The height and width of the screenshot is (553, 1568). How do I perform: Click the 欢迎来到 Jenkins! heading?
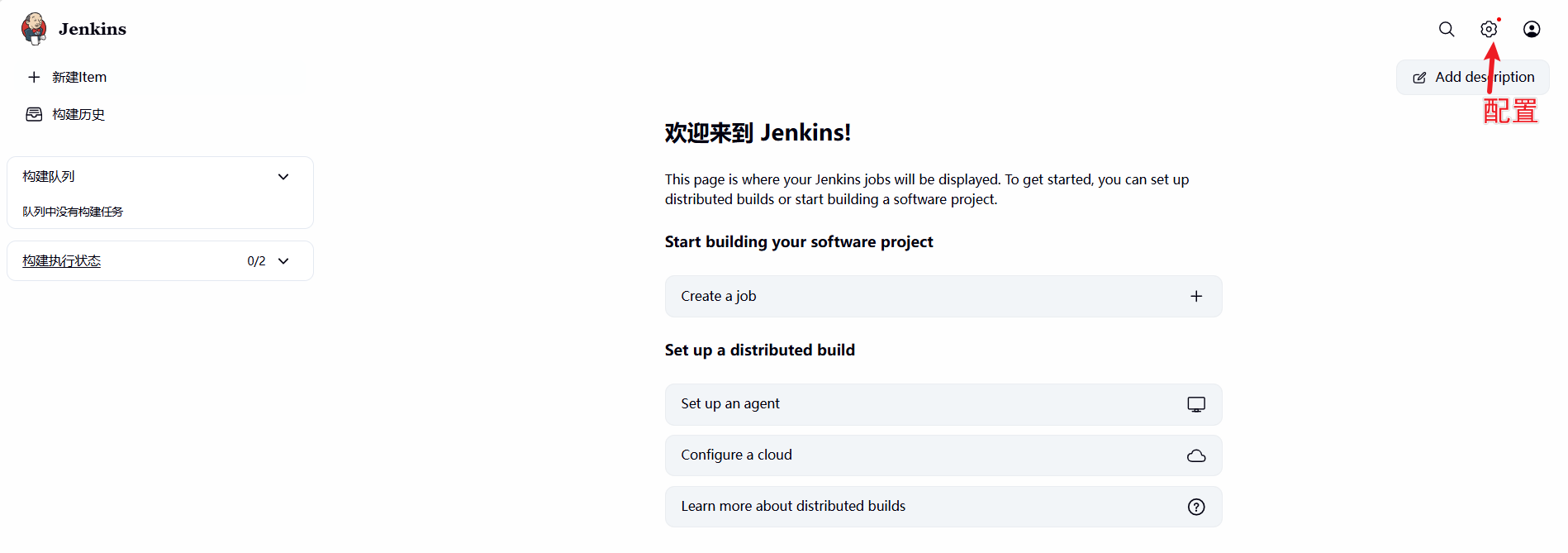(758, 132)
